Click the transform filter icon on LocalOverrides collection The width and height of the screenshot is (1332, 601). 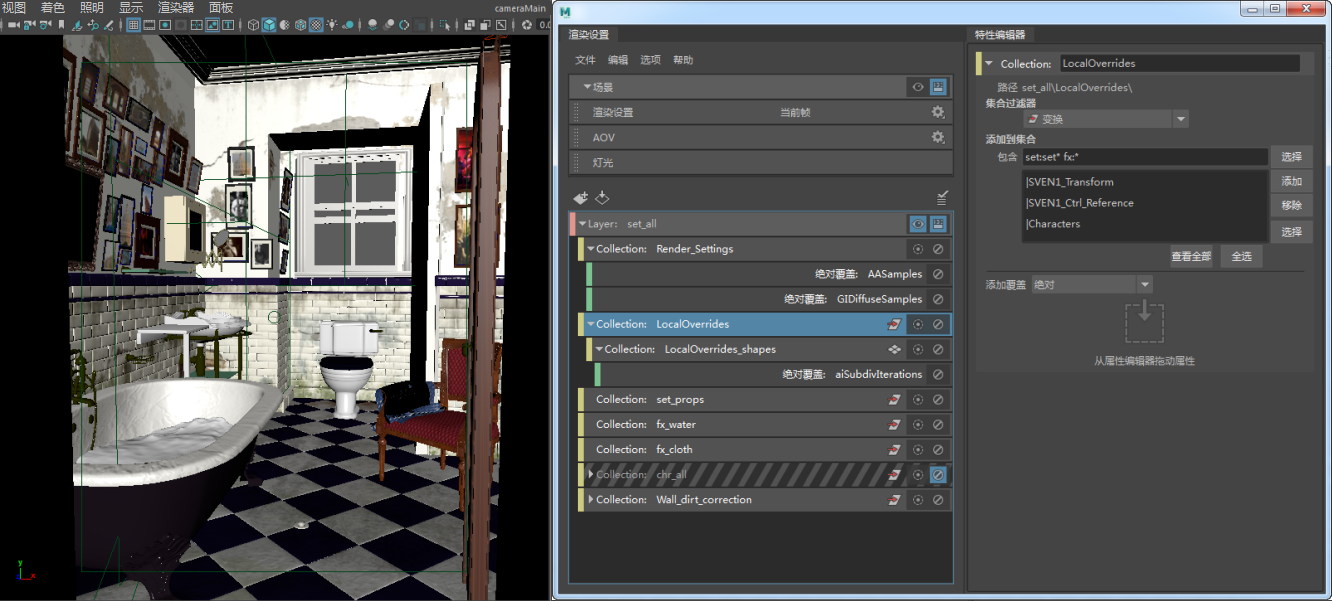(x=895, y=324)
